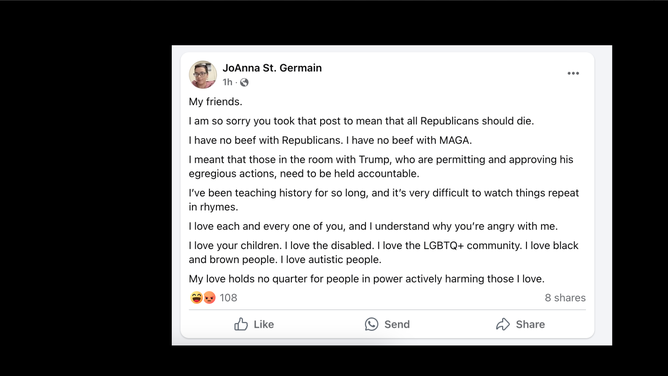Click the Share button label

(530, 324)
